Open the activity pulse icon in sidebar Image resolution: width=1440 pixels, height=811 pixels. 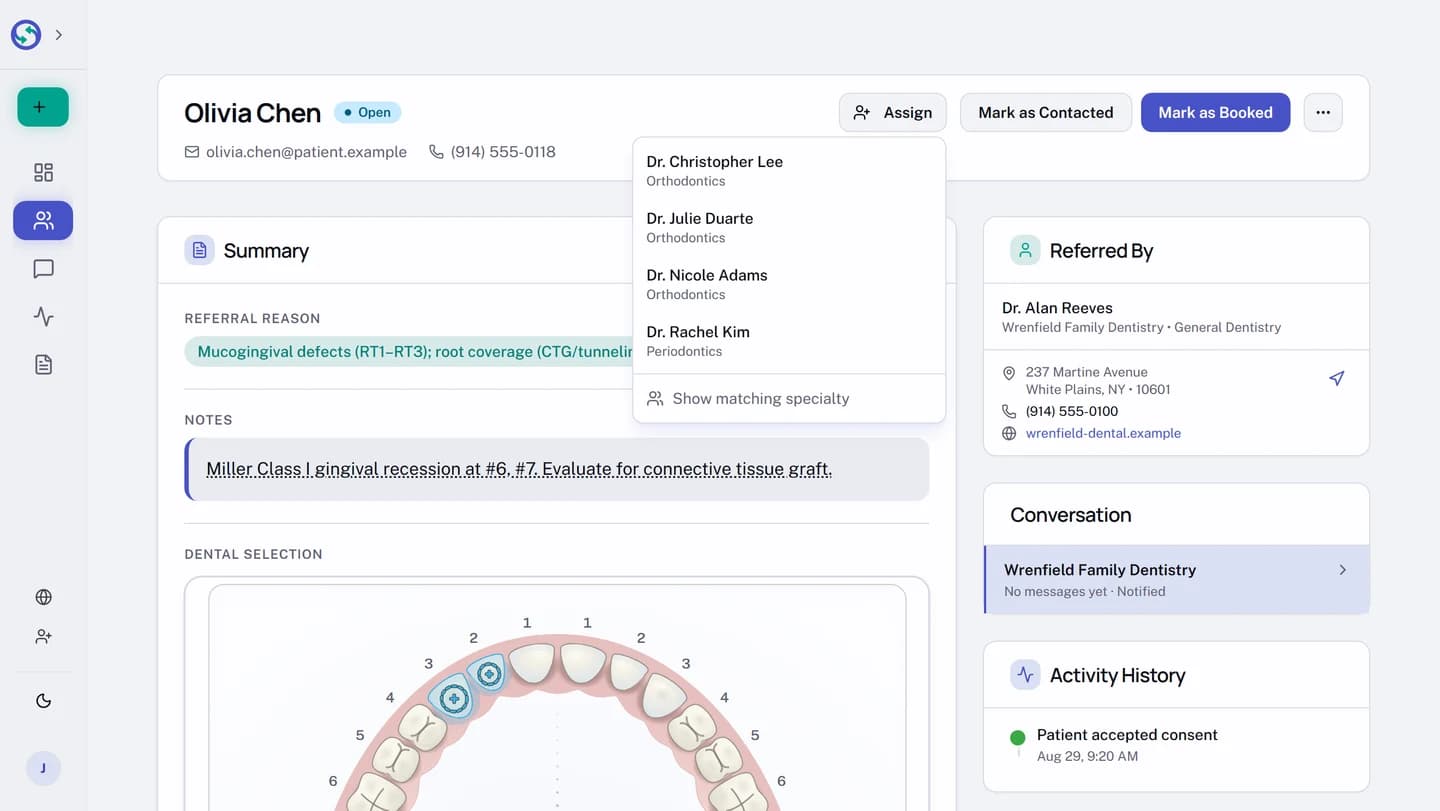43,316
